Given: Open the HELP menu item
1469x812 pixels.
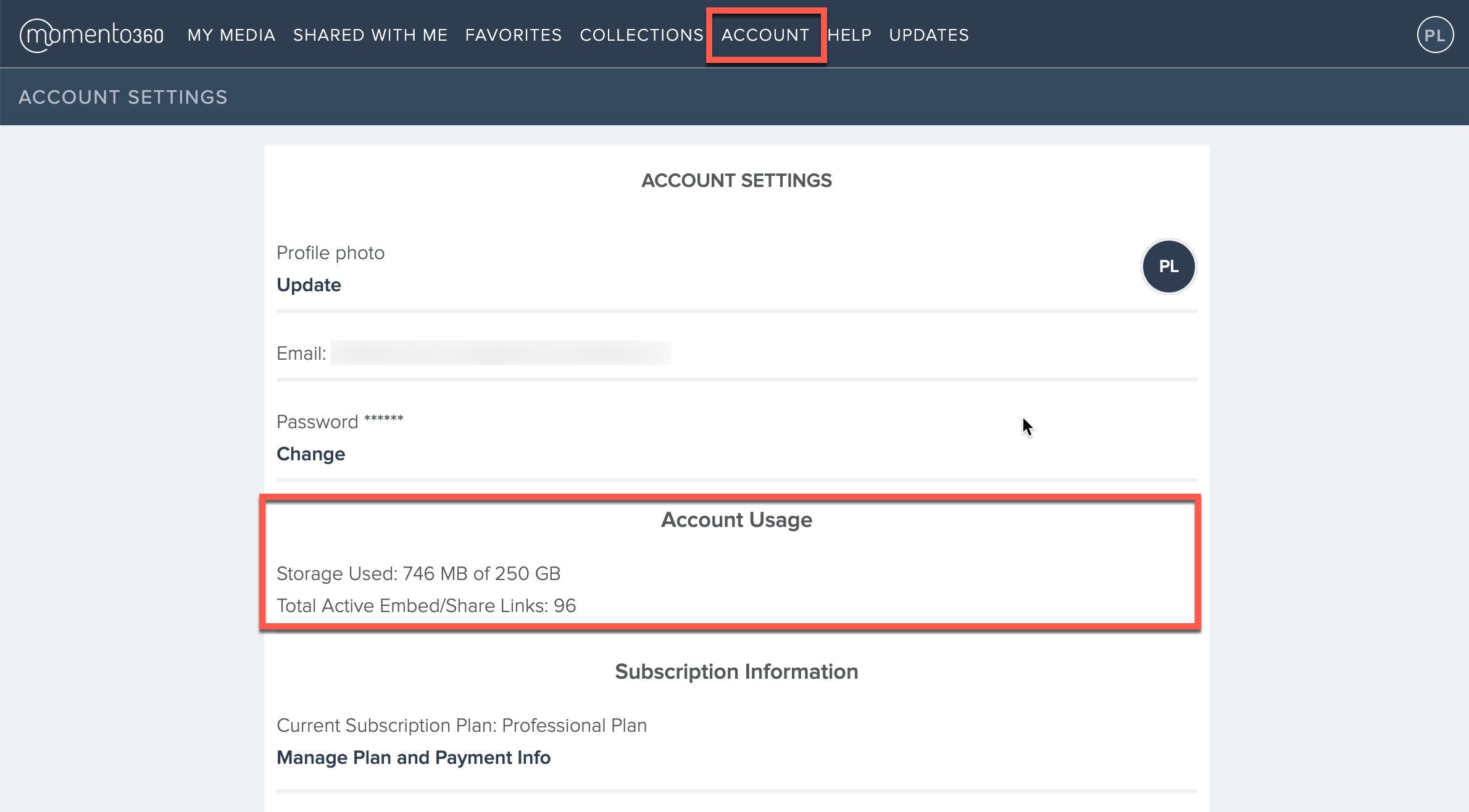Looking at the screenshot, I should point(849,35).
